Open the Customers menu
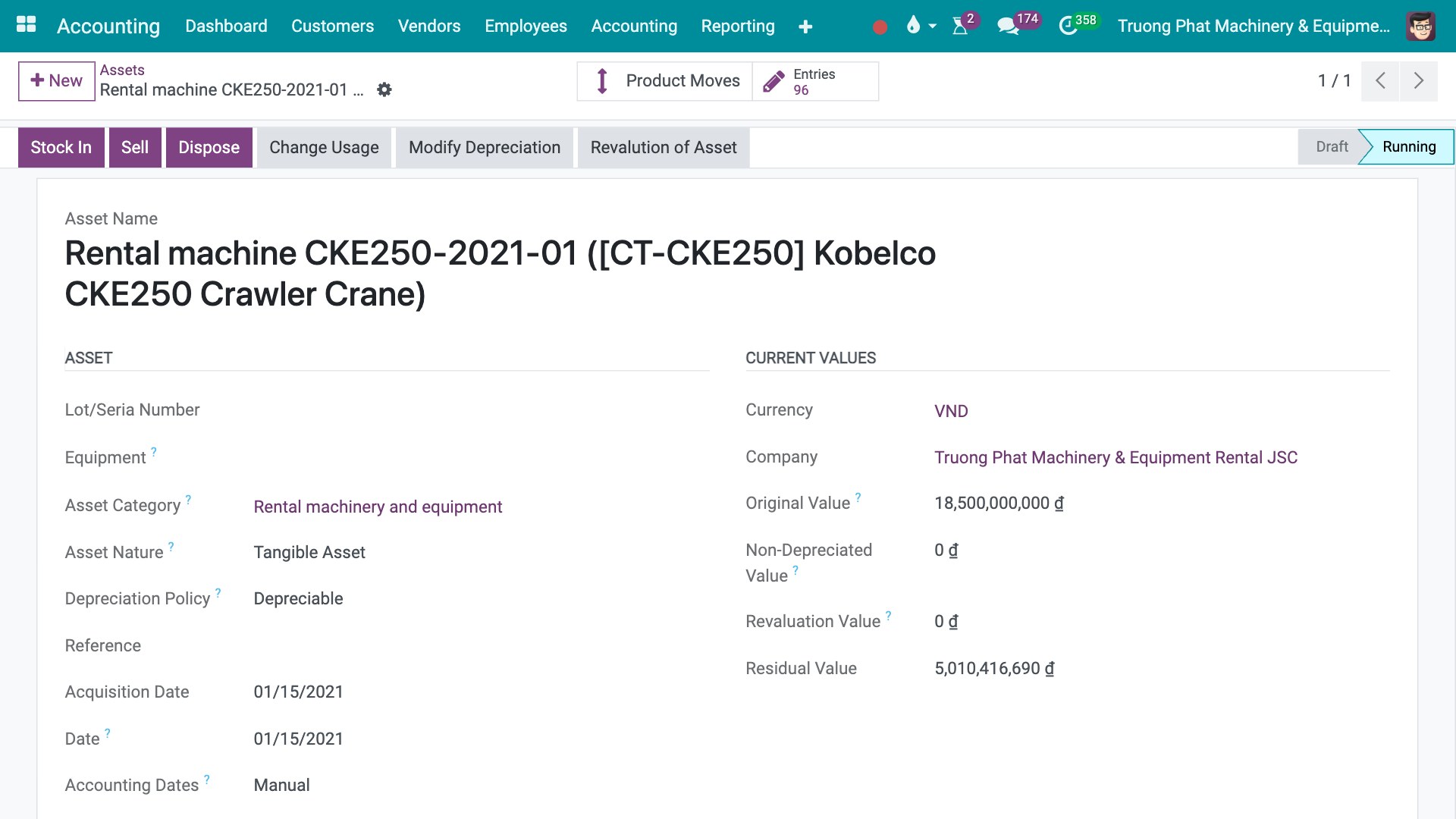The height and width of the screenshot is (819, 1456). (332, 26)
